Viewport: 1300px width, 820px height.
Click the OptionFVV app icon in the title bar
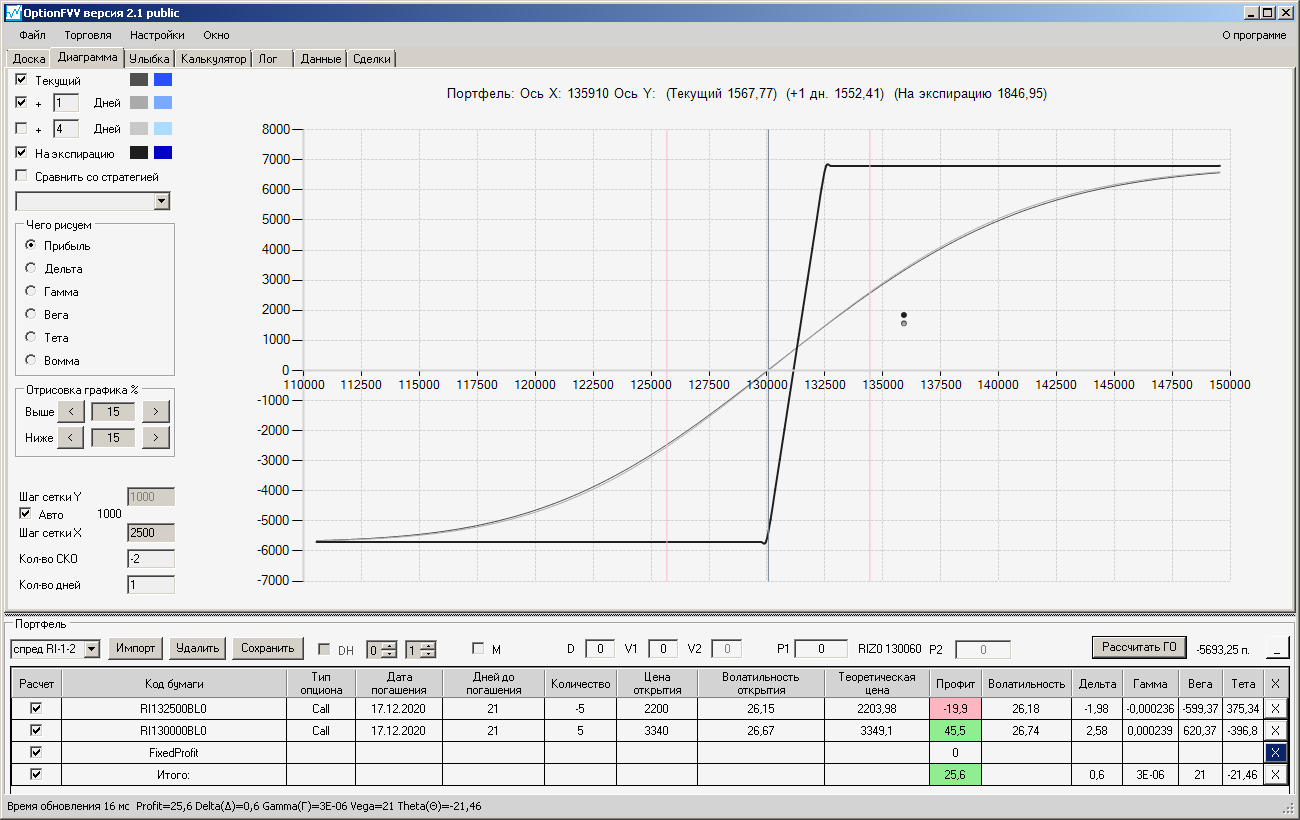(x=13, y=13)
